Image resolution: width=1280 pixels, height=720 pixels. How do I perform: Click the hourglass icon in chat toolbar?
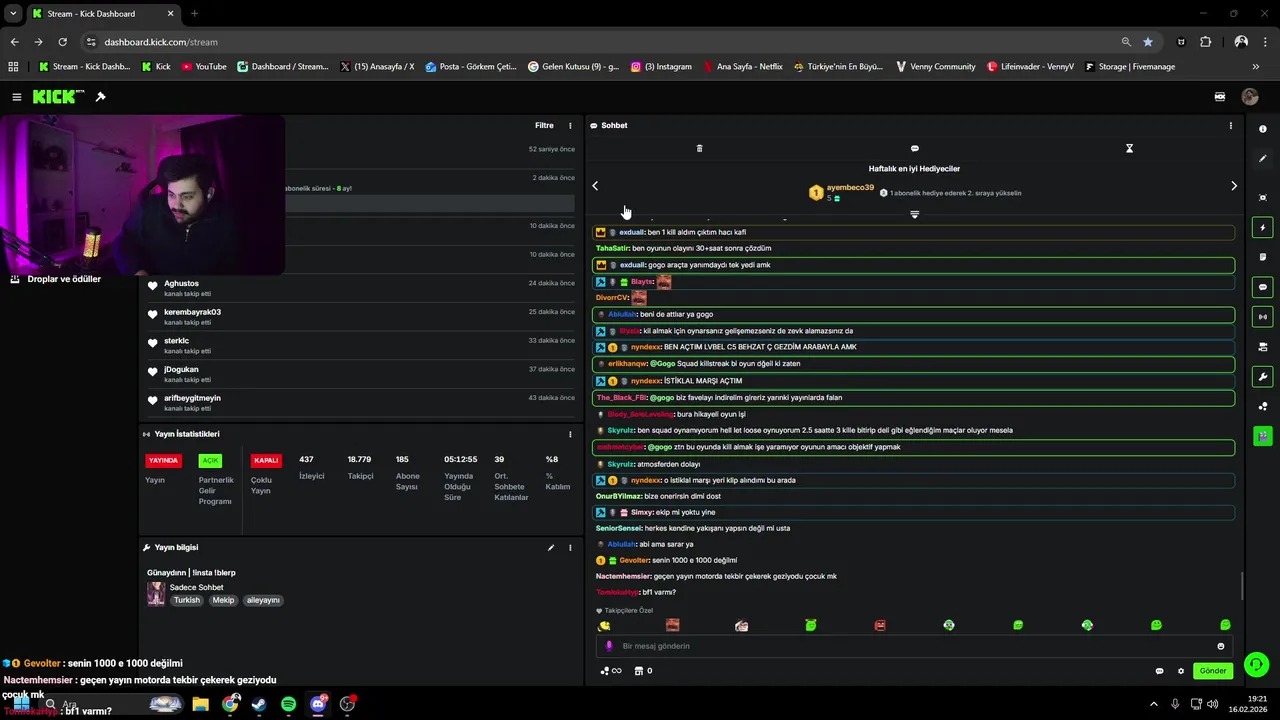pos(1129,148)
